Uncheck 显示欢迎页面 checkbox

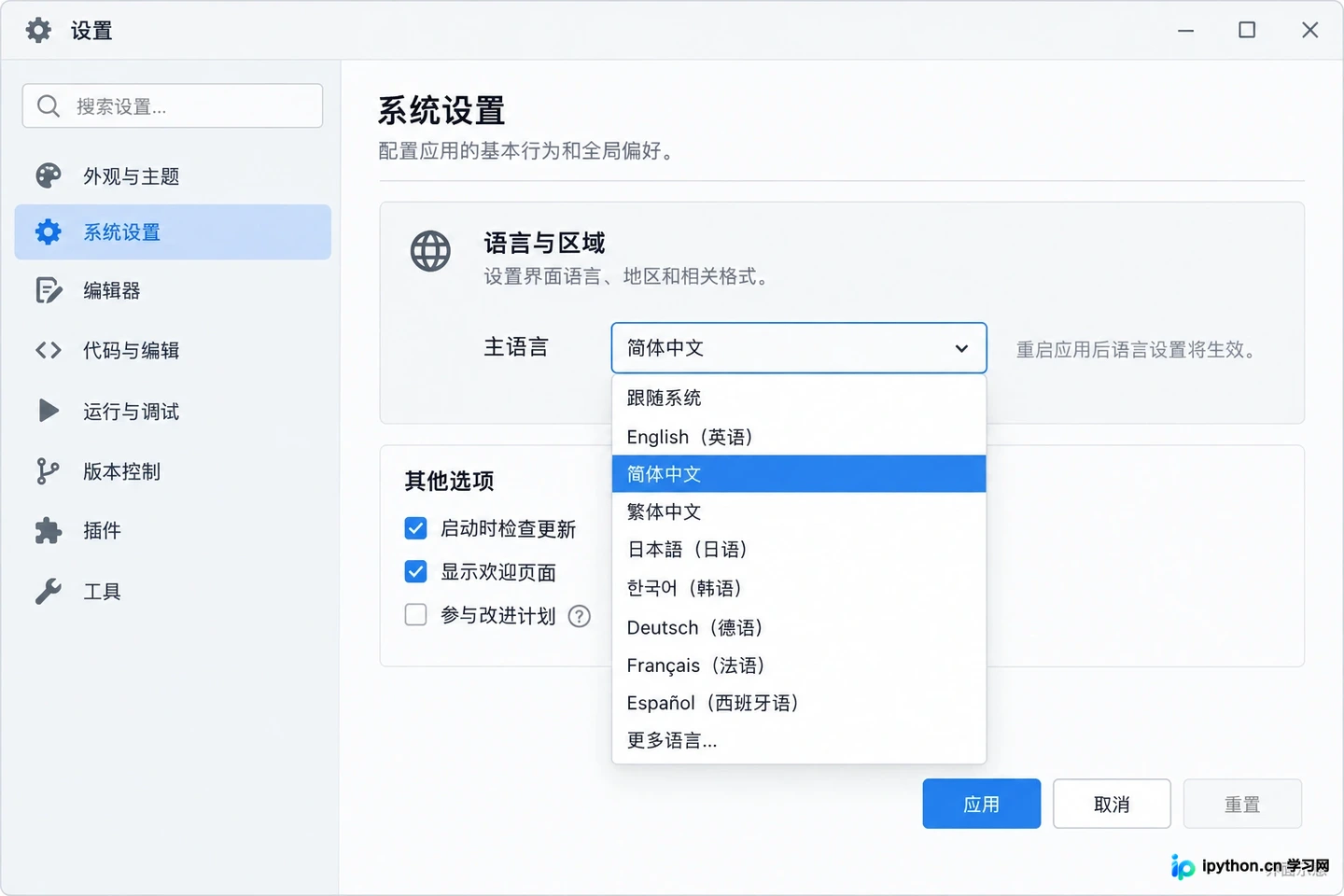coord(416,571)
